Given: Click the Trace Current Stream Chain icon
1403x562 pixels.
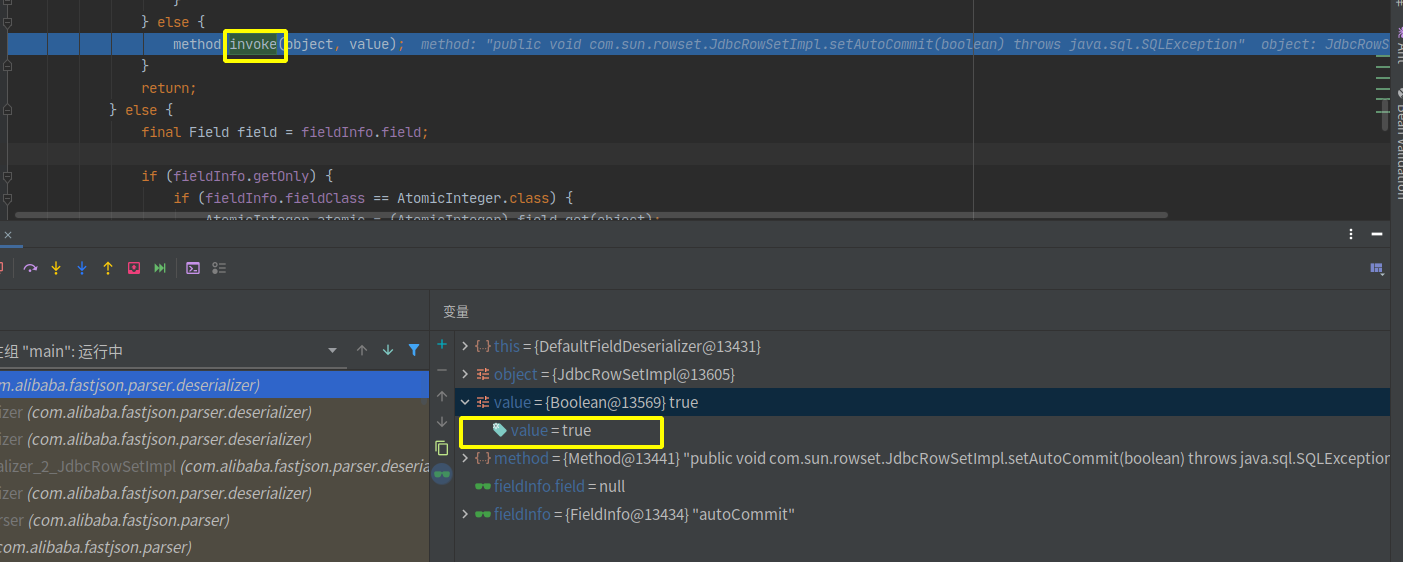Looking at the screenshot, I should coord(219,268).
